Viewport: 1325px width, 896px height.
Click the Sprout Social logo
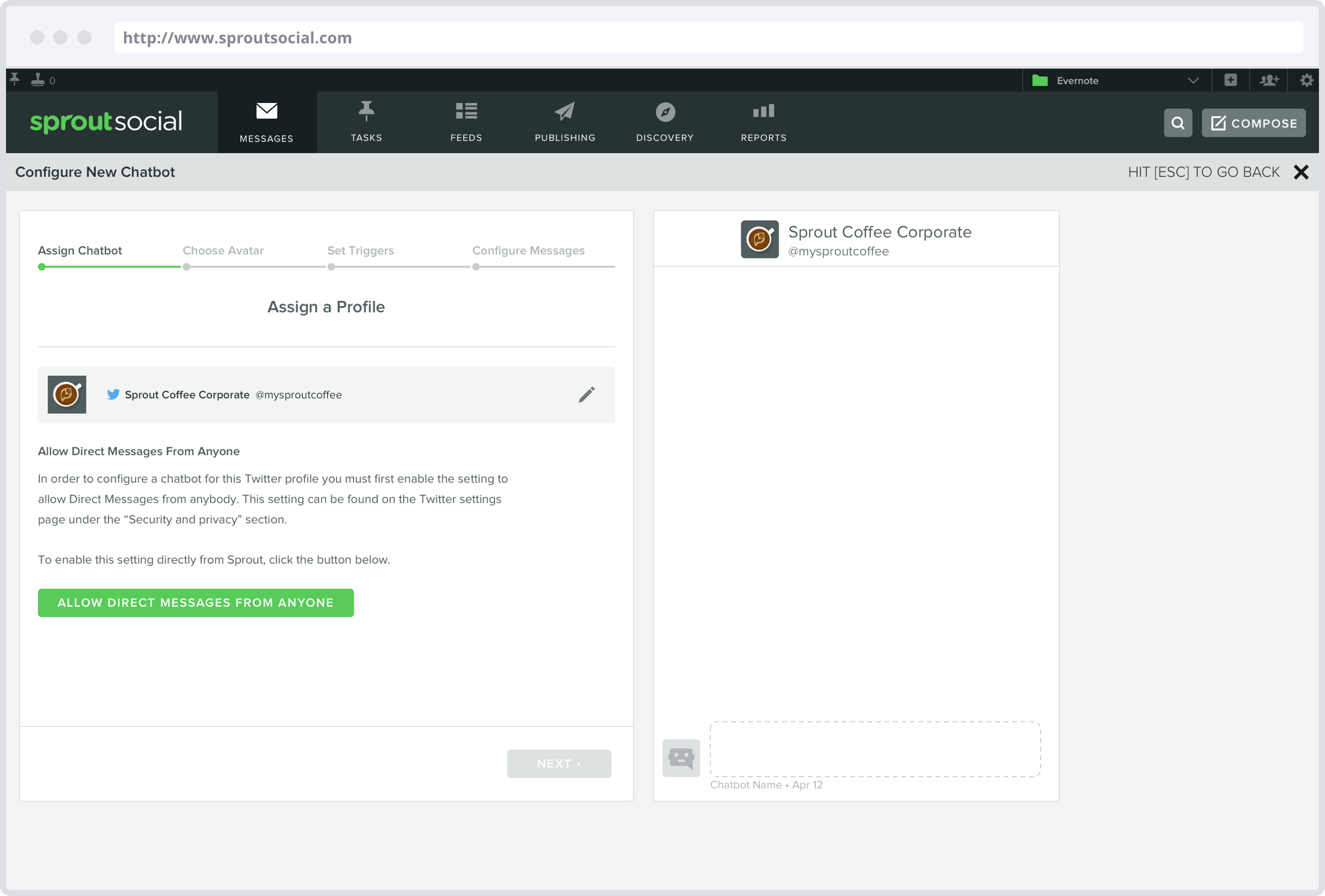(x=106, y=122)
